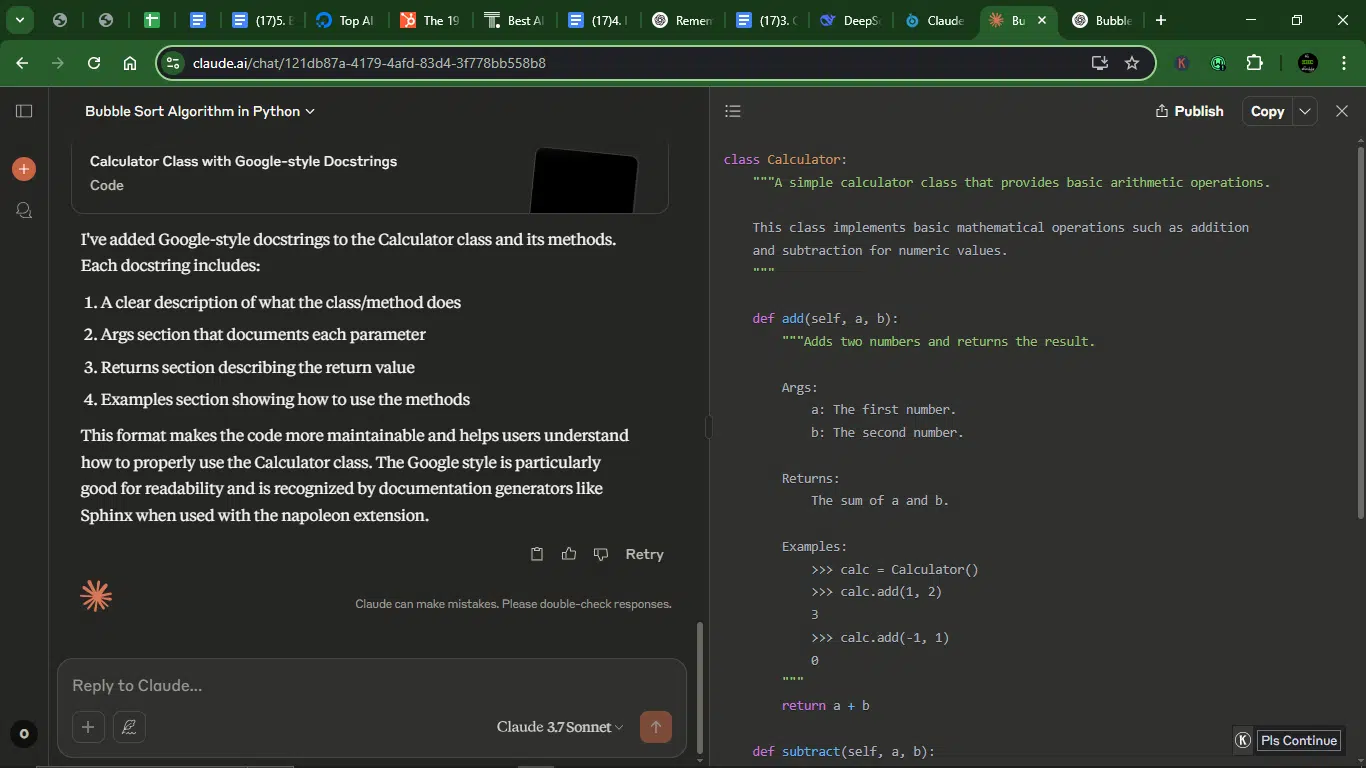Image resolution: width=1366 pixels, height=768 pixels.
Task: Open the green Grammarly extension icon
Action: [x=1218, y=63]
